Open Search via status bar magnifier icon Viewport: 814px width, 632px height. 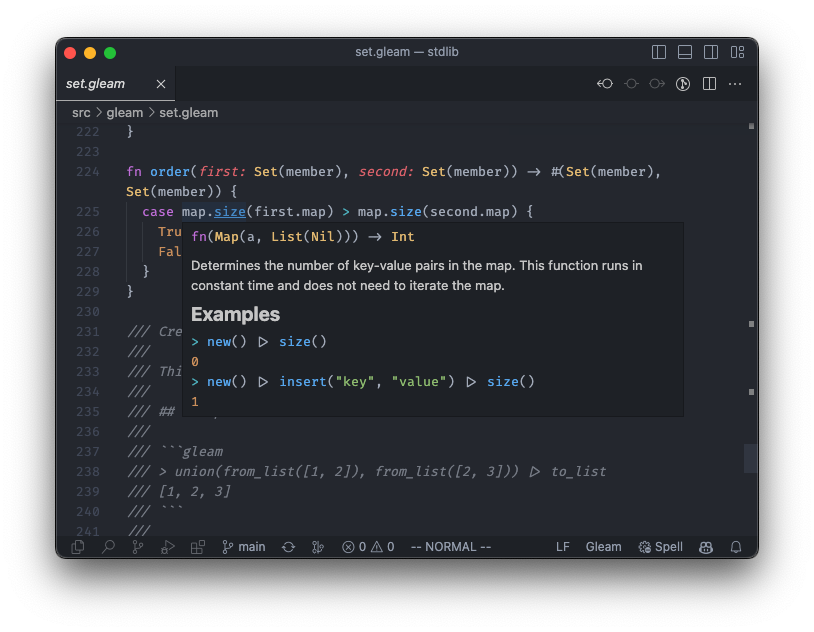point(108,547)
